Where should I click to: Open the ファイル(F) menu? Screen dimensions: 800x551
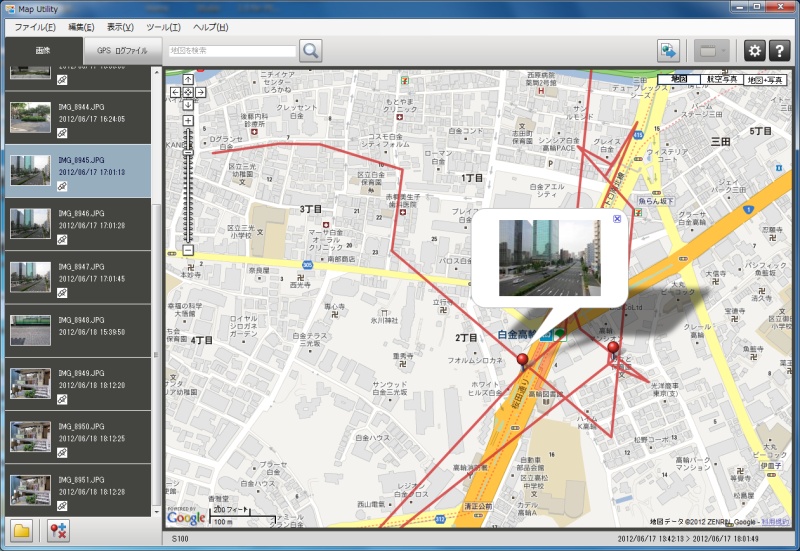pos(35,27)
